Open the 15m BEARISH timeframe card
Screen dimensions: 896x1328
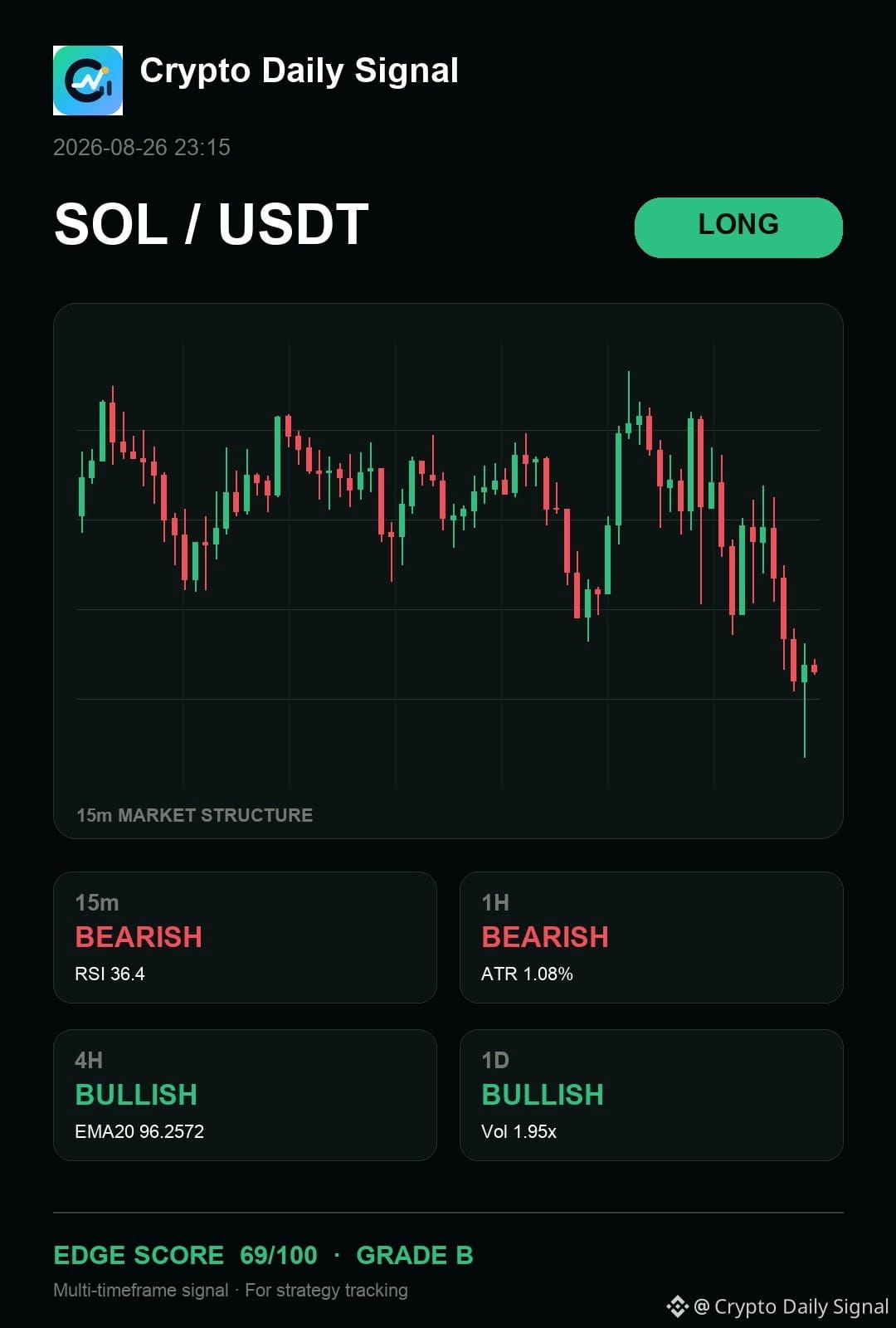tap(245, 937)
